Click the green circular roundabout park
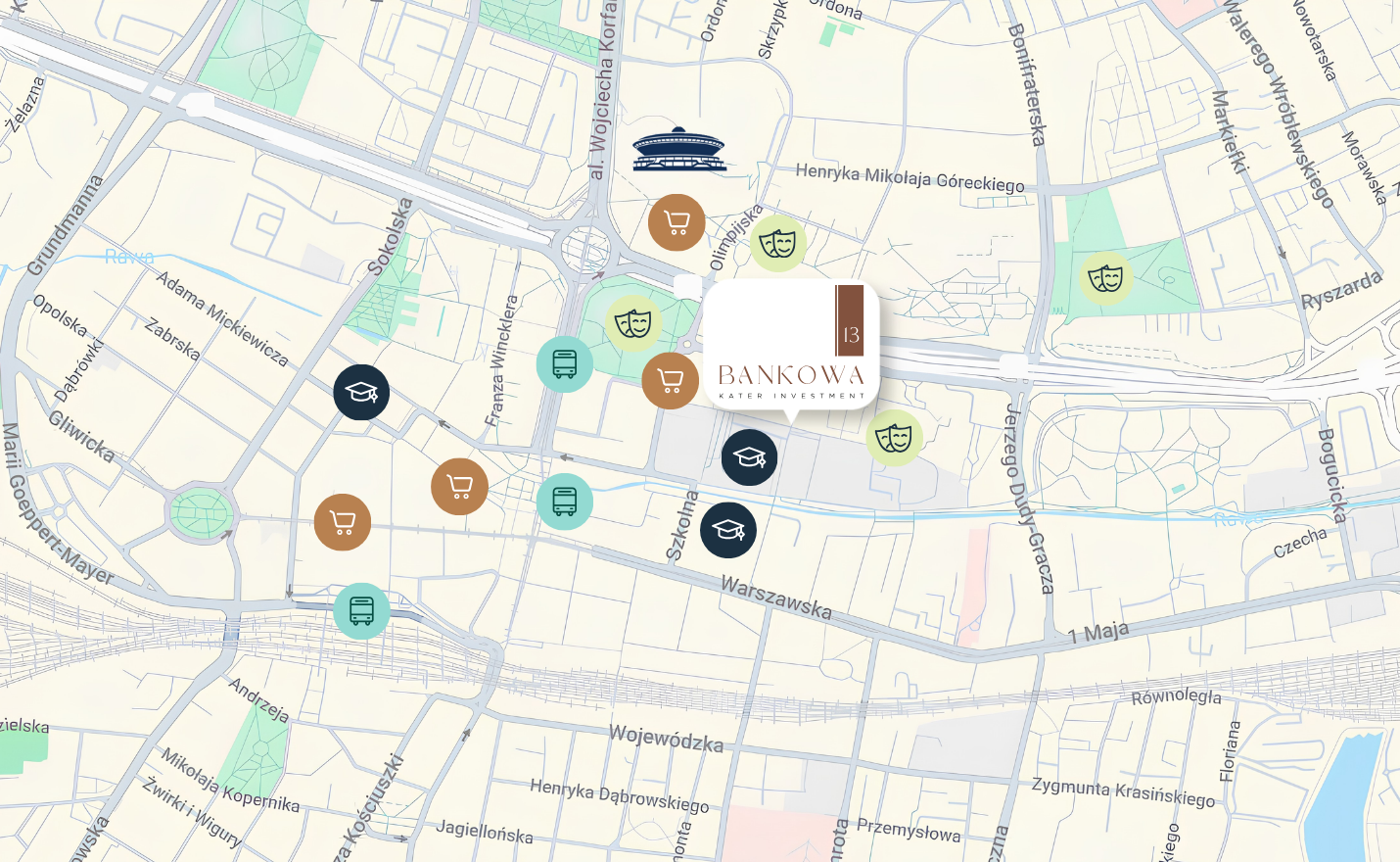The width and height of the screenshot is (1400, 862). (x=201, y=512)
